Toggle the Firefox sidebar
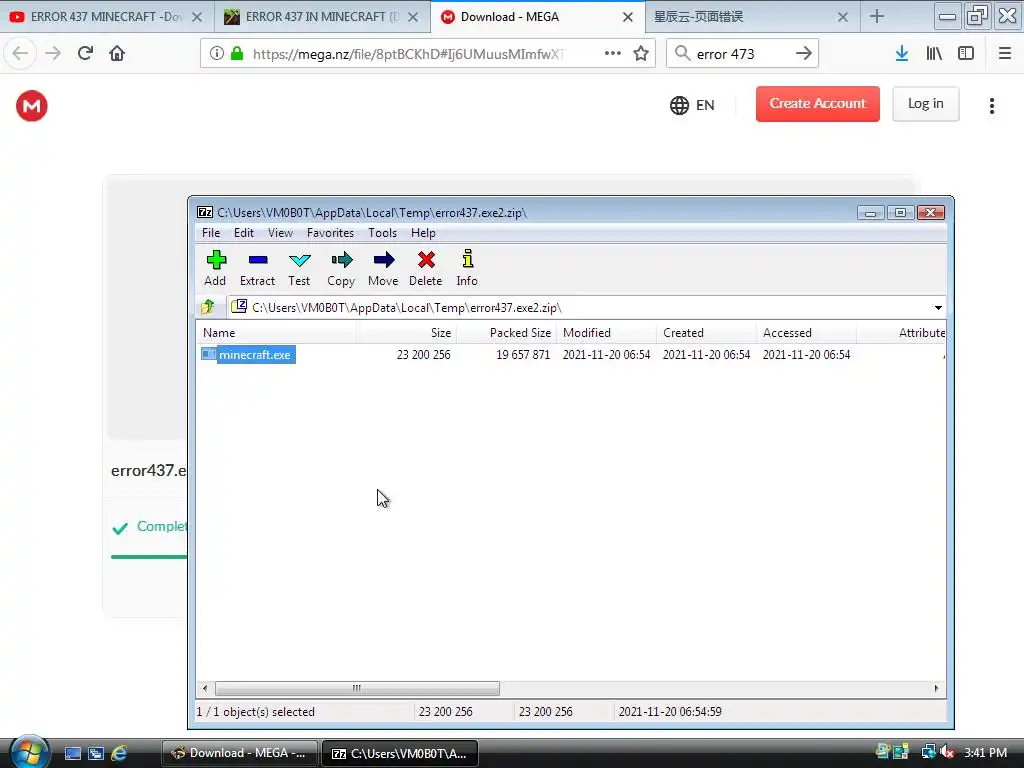The image size is (1024, 768). (x=966, y=54)
